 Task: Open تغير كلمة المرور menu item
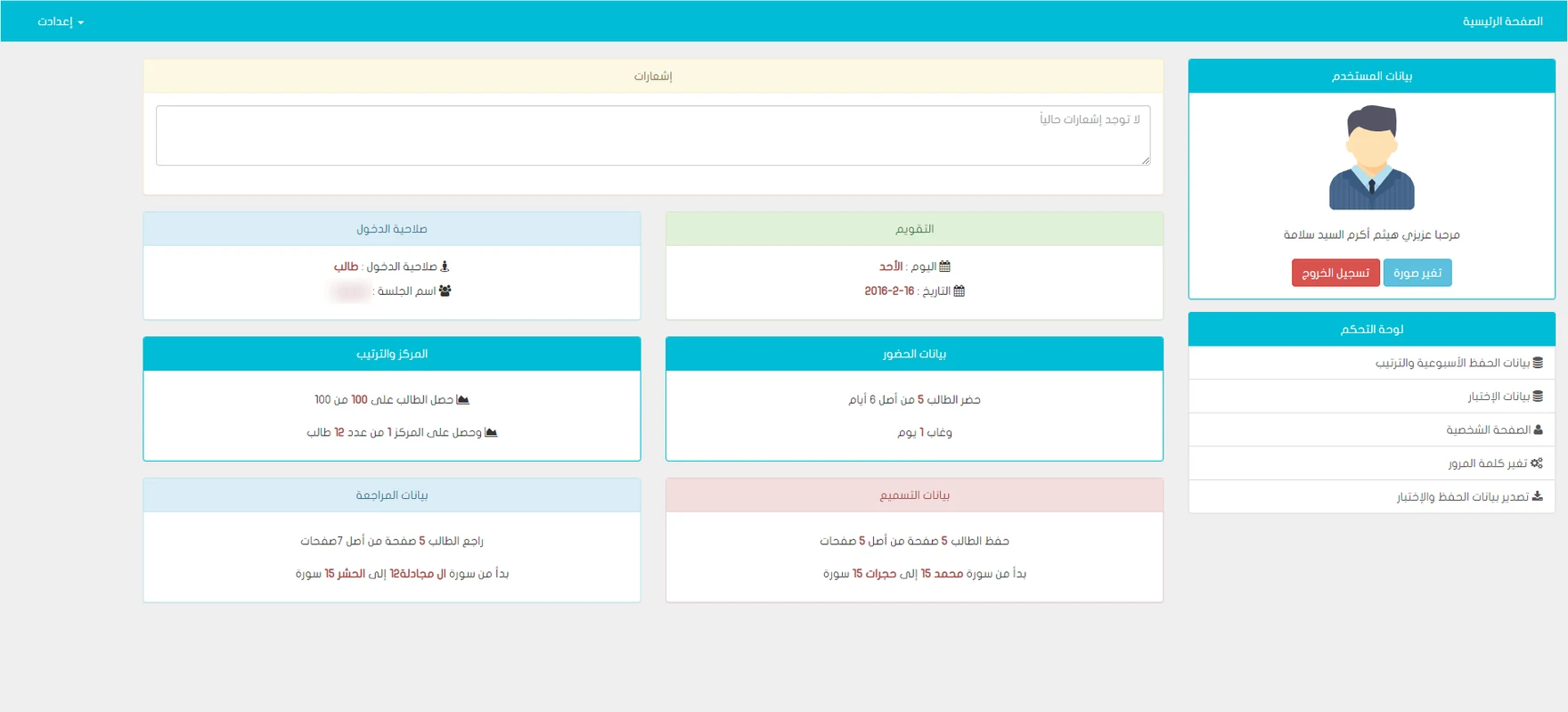coord(1372,463)
